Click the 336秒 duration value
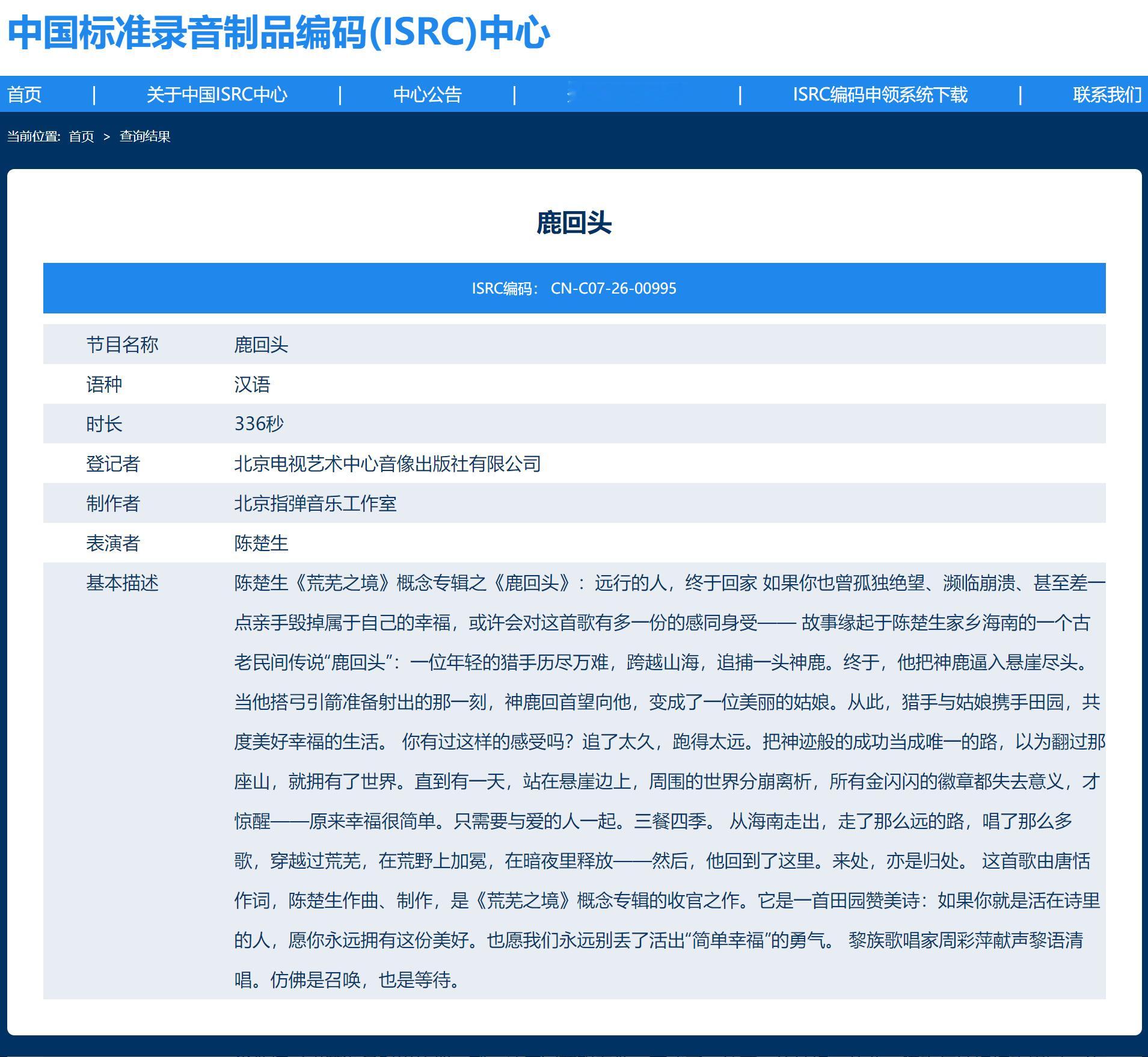The width and height of the screenshot is (1148, 1057). pyautogui.click(x=259, y=424)
